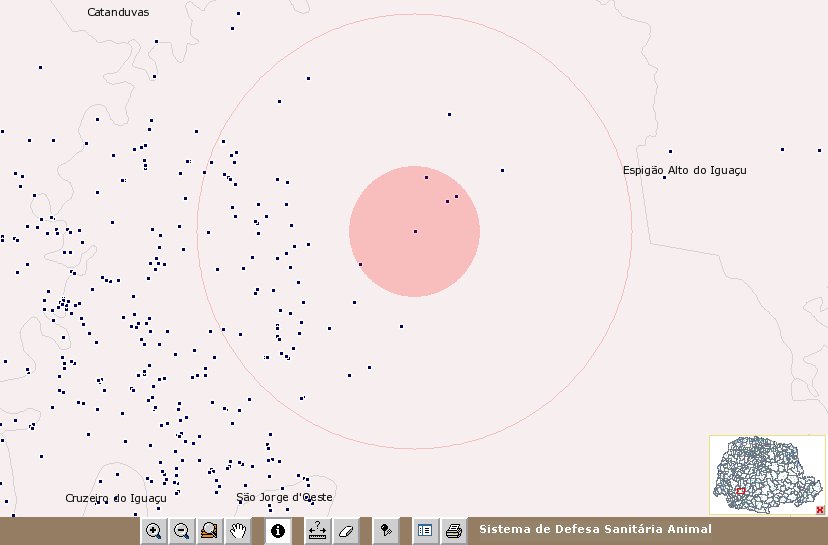Click the eraser clear selection tool
This screenshot has width=828, height=545.
coord(345,531)
